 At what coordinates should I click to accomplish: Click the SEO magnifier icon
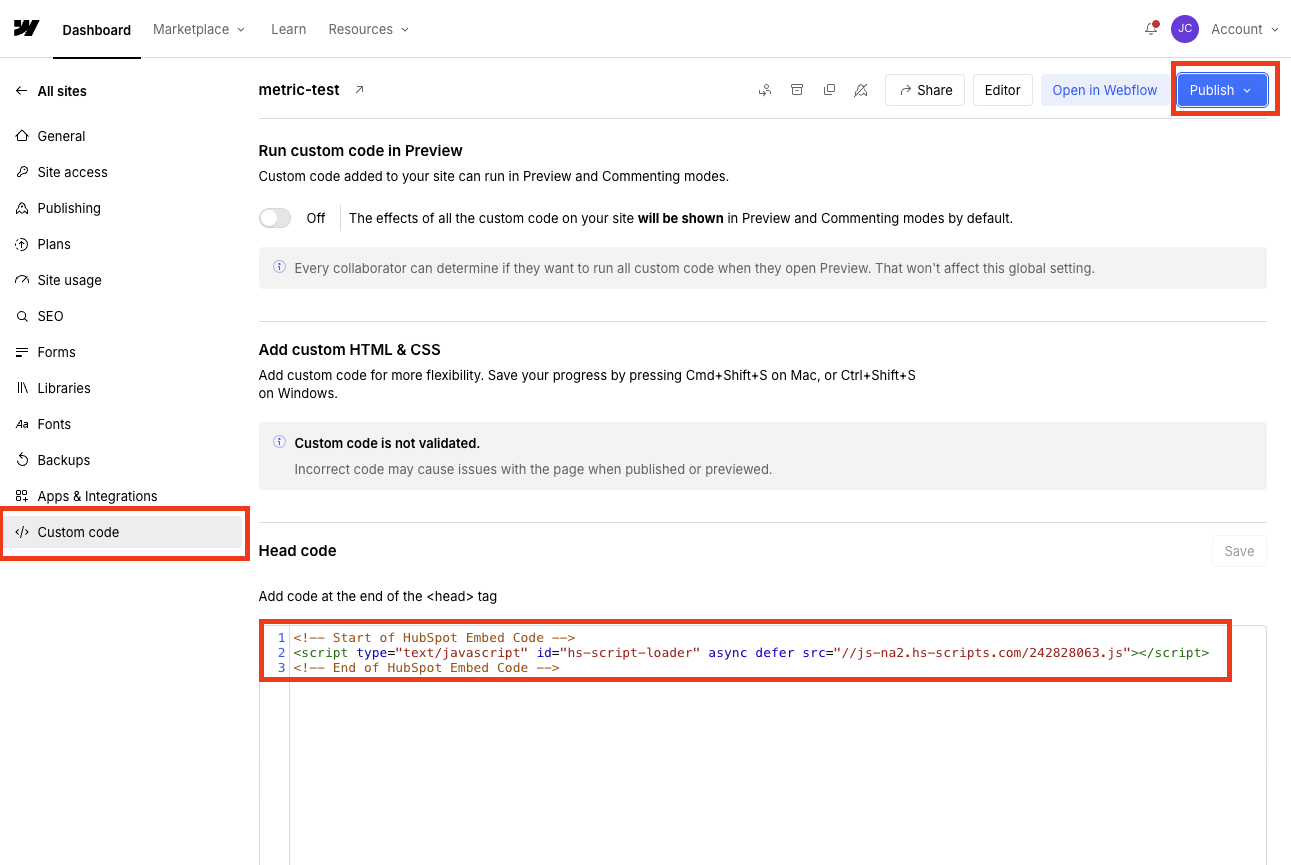point(22,316)
